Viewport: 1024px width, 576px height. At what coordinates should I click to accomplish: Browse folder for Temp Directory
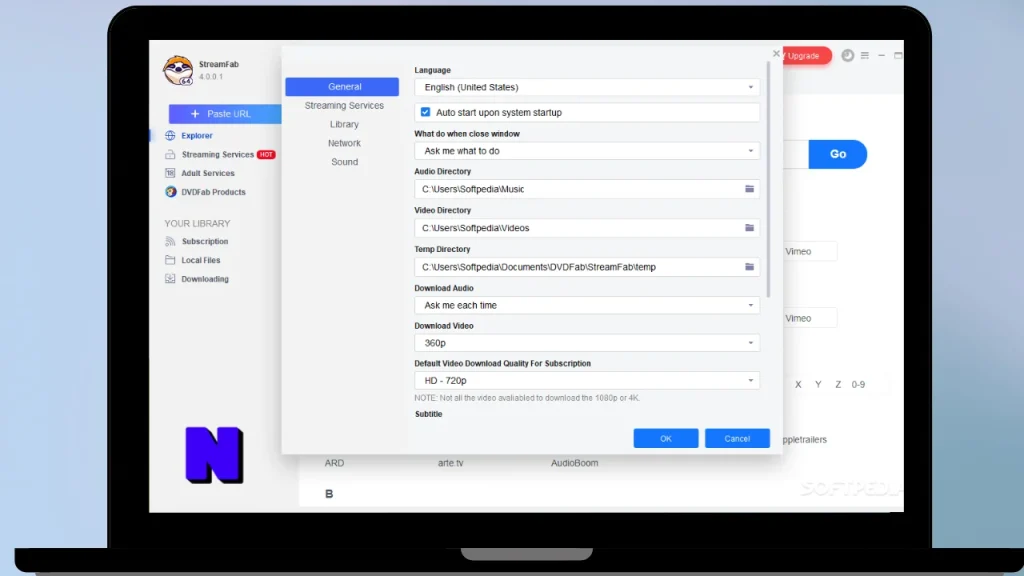[x=749, y=266]
